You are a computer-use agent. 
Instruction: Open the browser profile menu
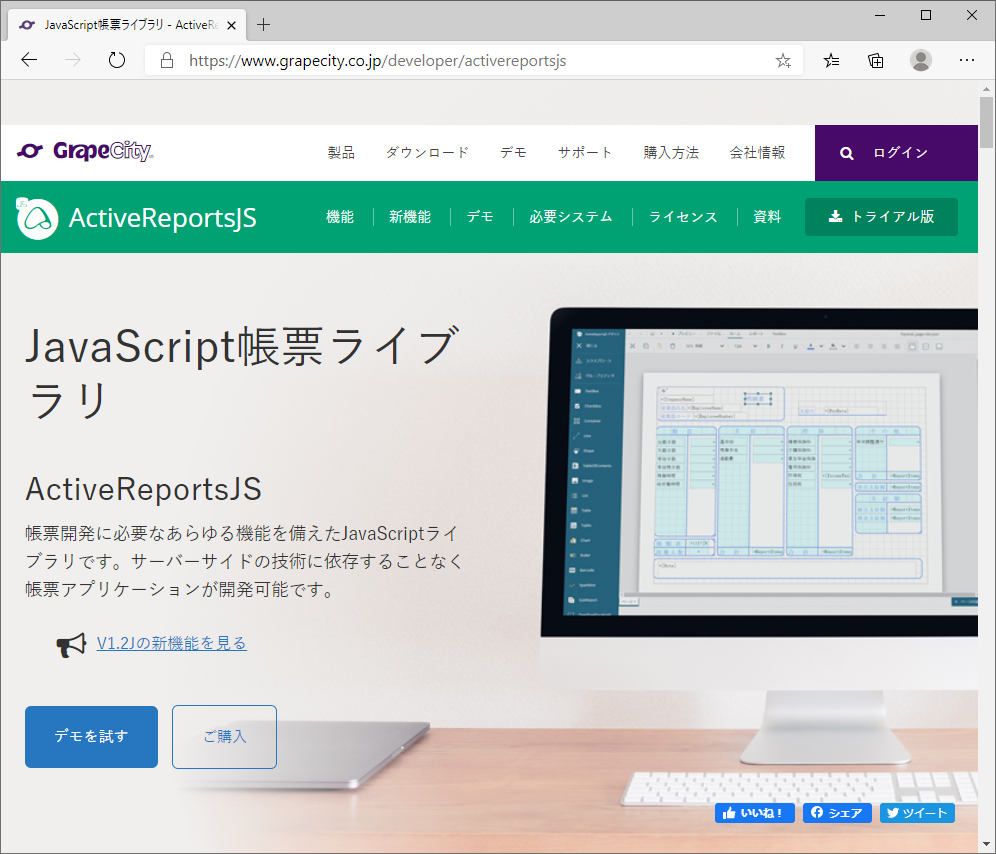pyautogui.click(x=920, y=60)
